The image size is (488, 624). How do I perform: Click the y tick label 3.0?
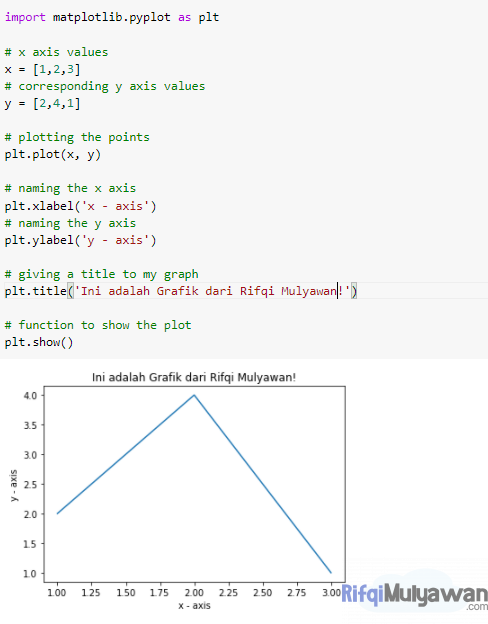[x=30, y=455]
